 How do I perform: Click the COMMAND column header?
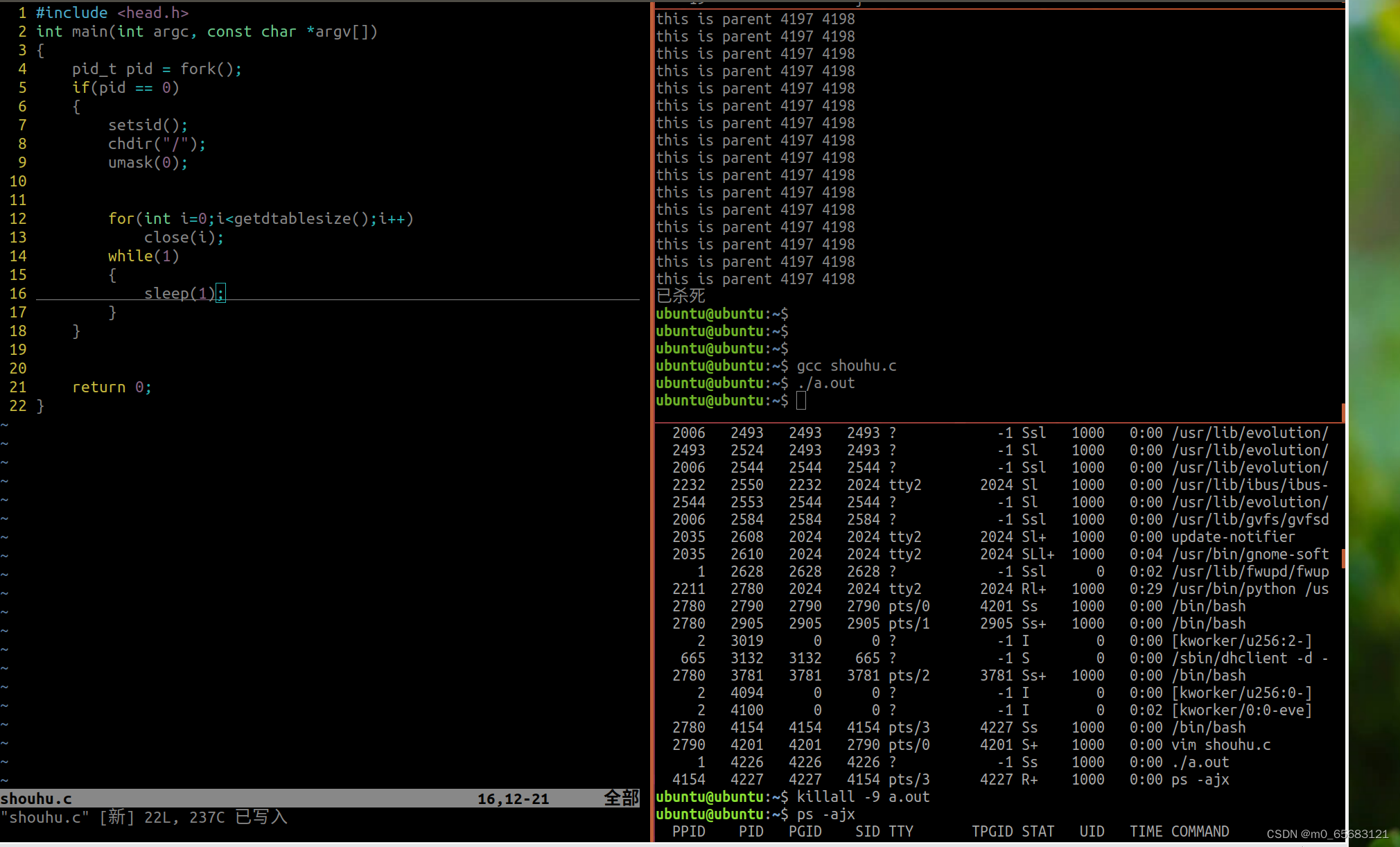pos(1200,832)
